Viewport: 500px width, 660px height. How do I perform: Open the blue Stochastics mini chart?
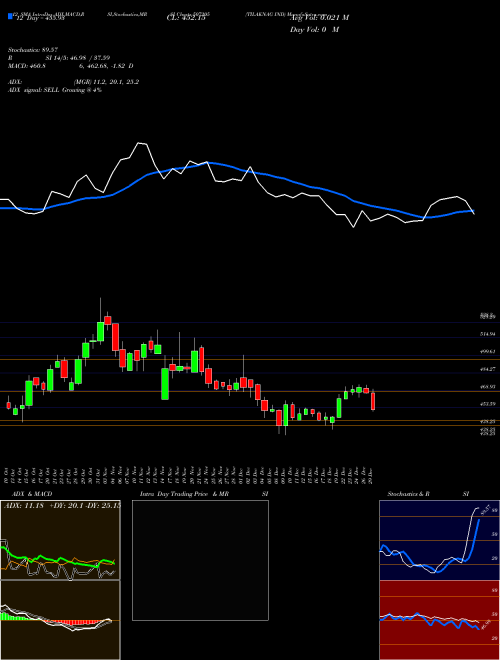(439, 540)
